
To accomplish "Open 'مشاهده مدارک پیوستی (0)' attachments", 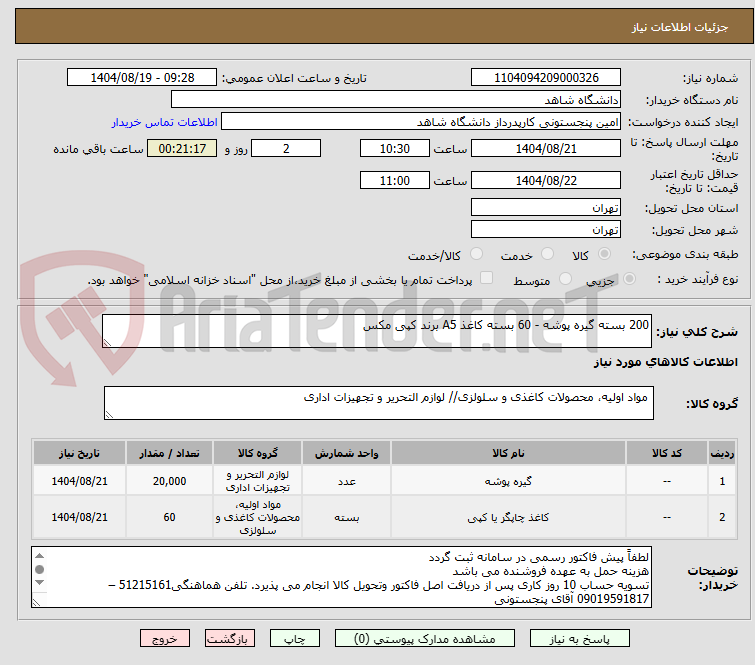I will 424,639.
